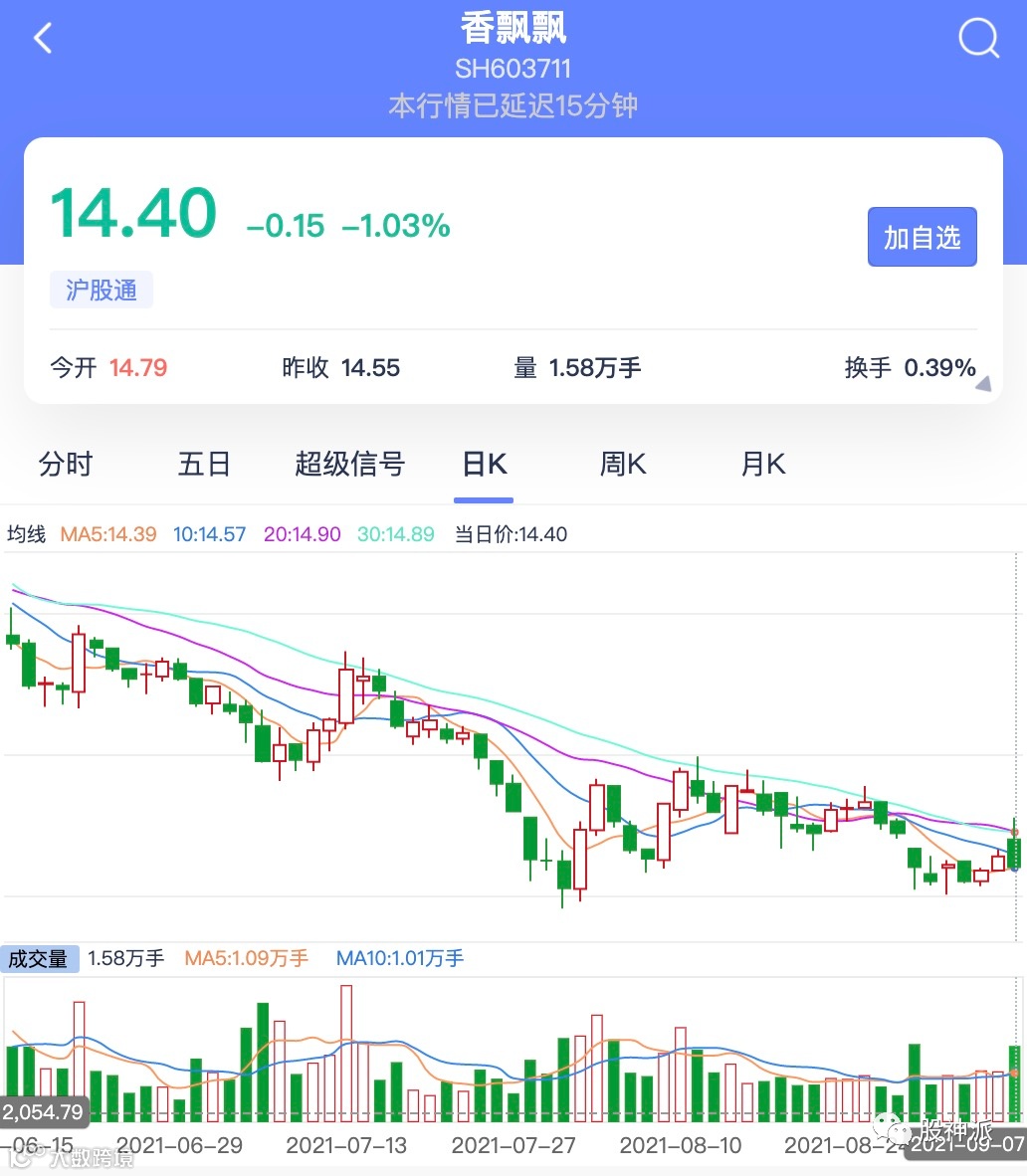Tap the 2021-08-10 date axis label
Screen dimensions: 1027x1176
(681, 1145)
